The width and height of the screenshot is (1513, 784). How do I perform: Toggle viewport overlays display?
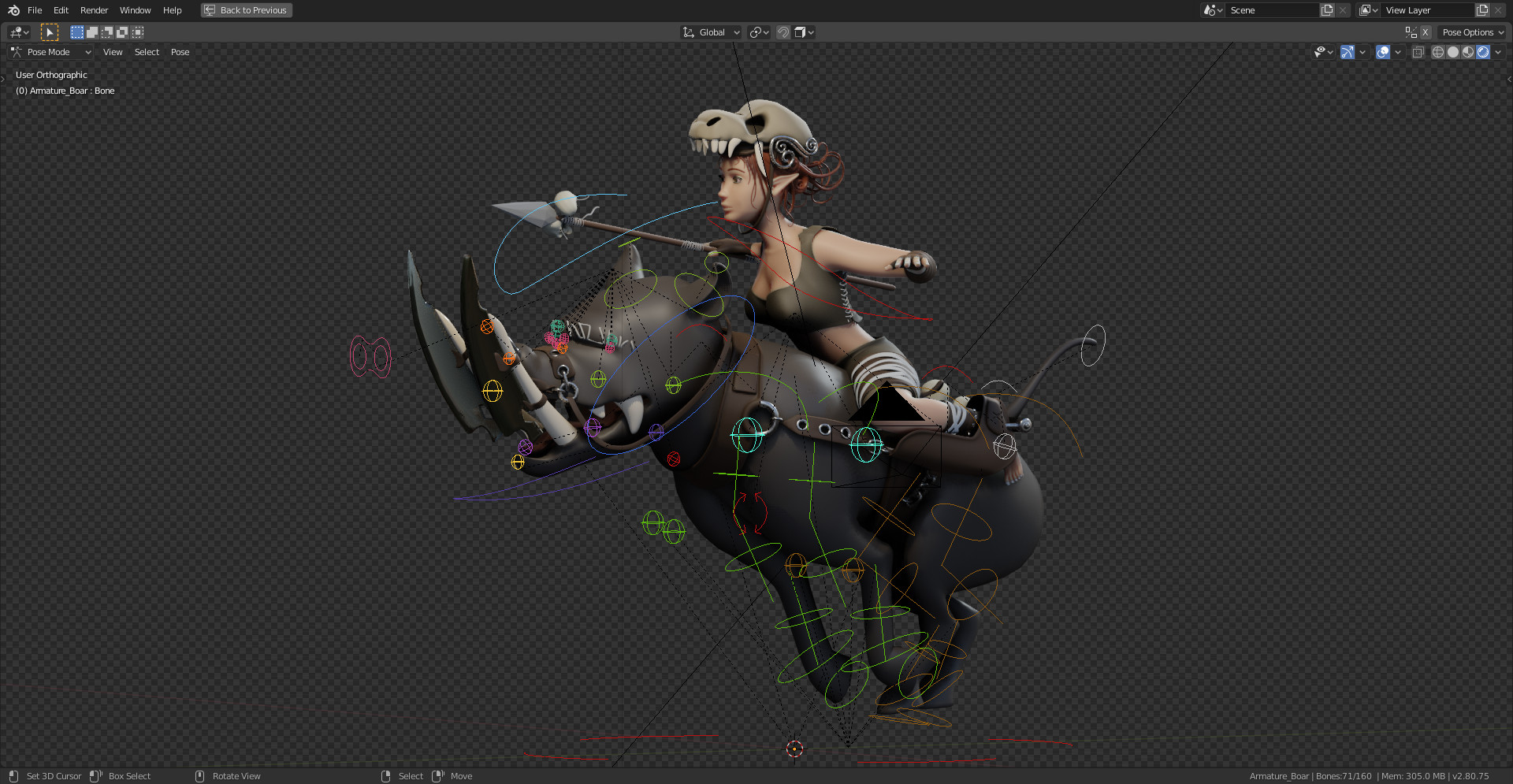point(1383,52)
